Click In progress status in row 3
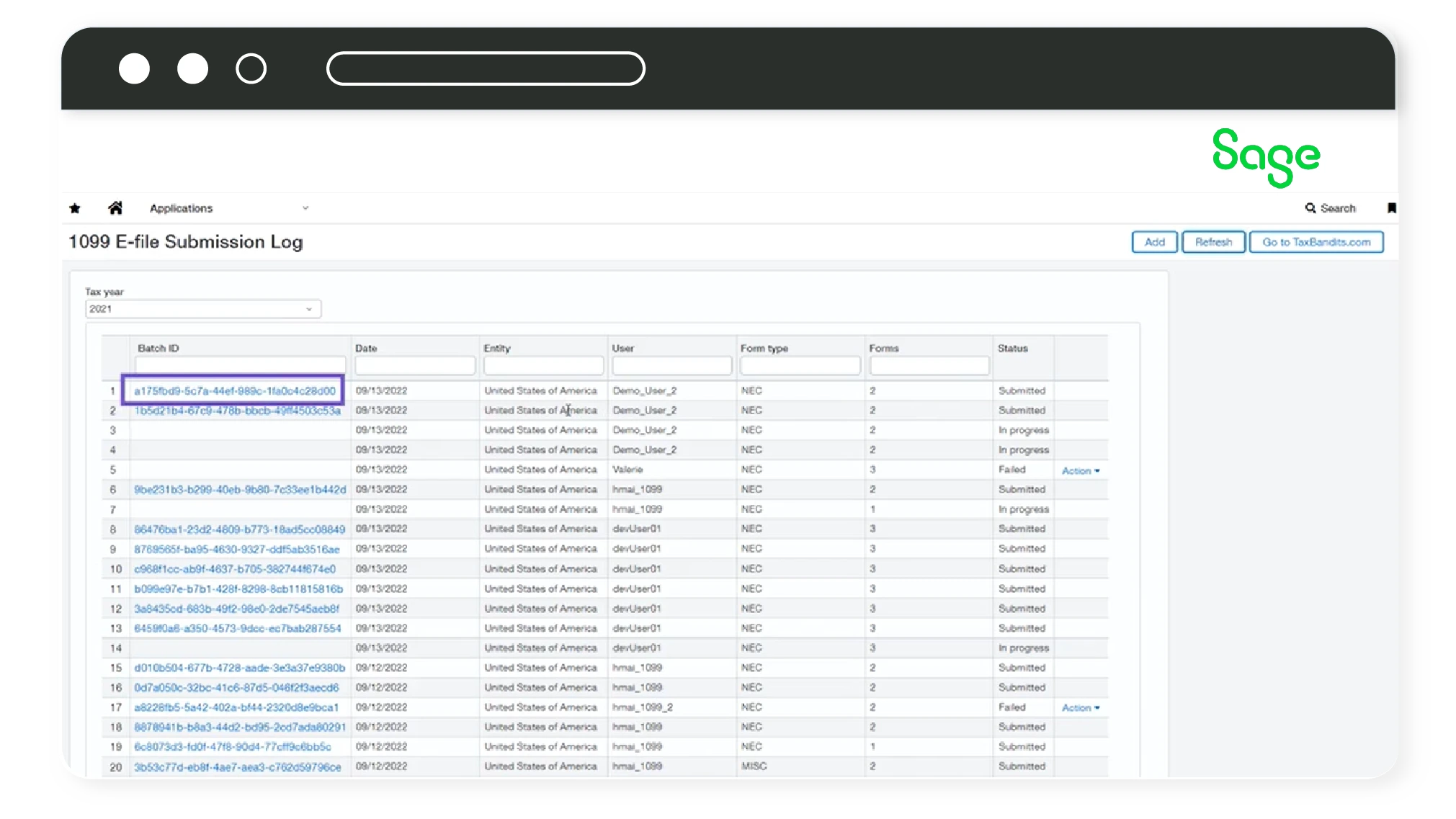Screen dimensions: 1456x819 point(1024,430)
